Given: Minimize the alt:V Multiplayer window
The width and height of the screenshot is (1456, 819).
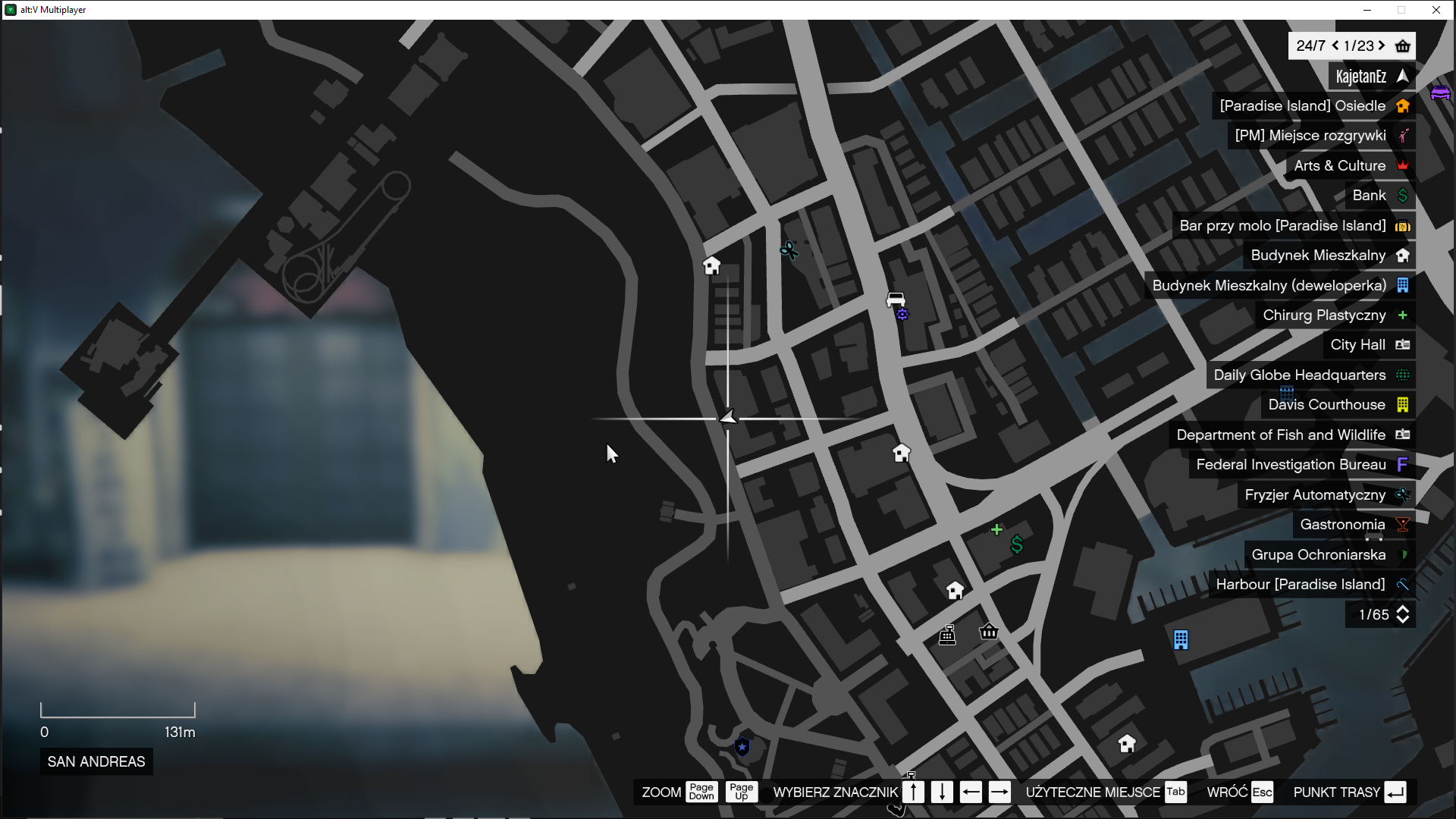Looking at the screenshot, I should 1367,10.
